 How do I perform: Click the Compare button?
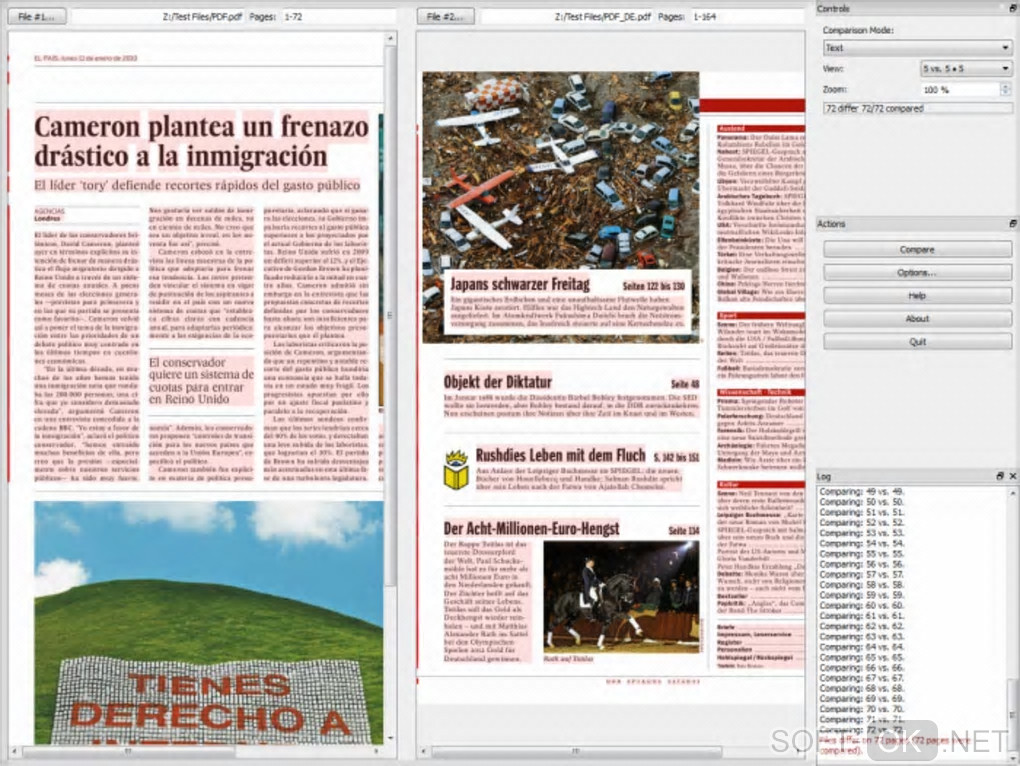pyautogui.click(x=917, y=250)
